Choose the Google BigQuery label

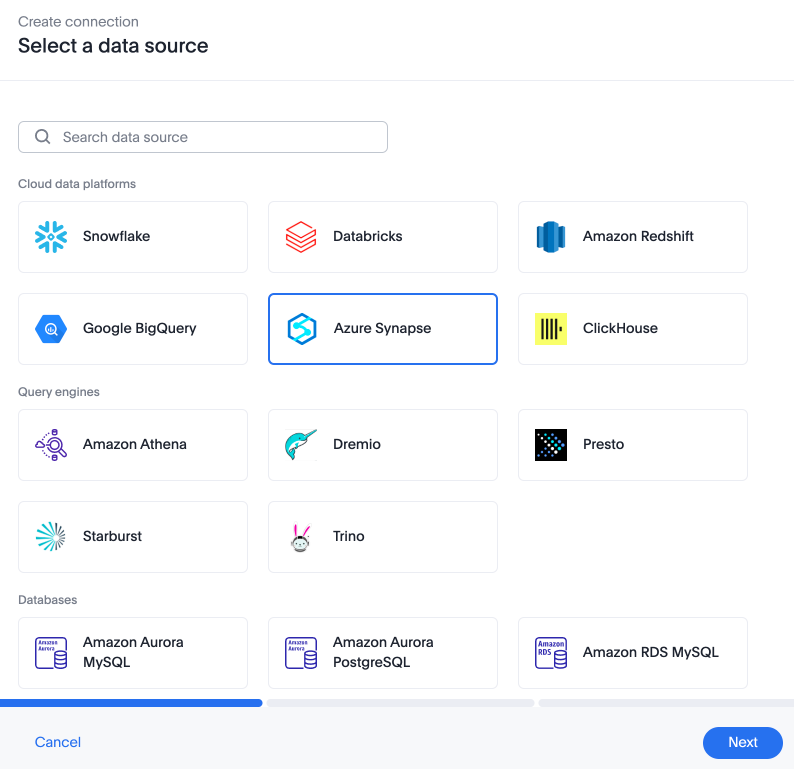[140, 329]
